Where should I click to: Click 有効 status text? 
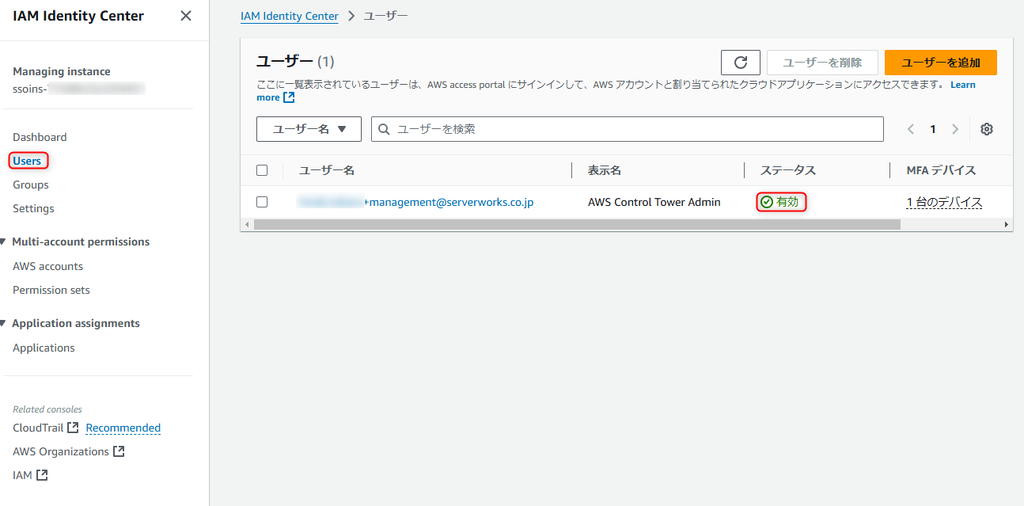click(x=787, y=202)
